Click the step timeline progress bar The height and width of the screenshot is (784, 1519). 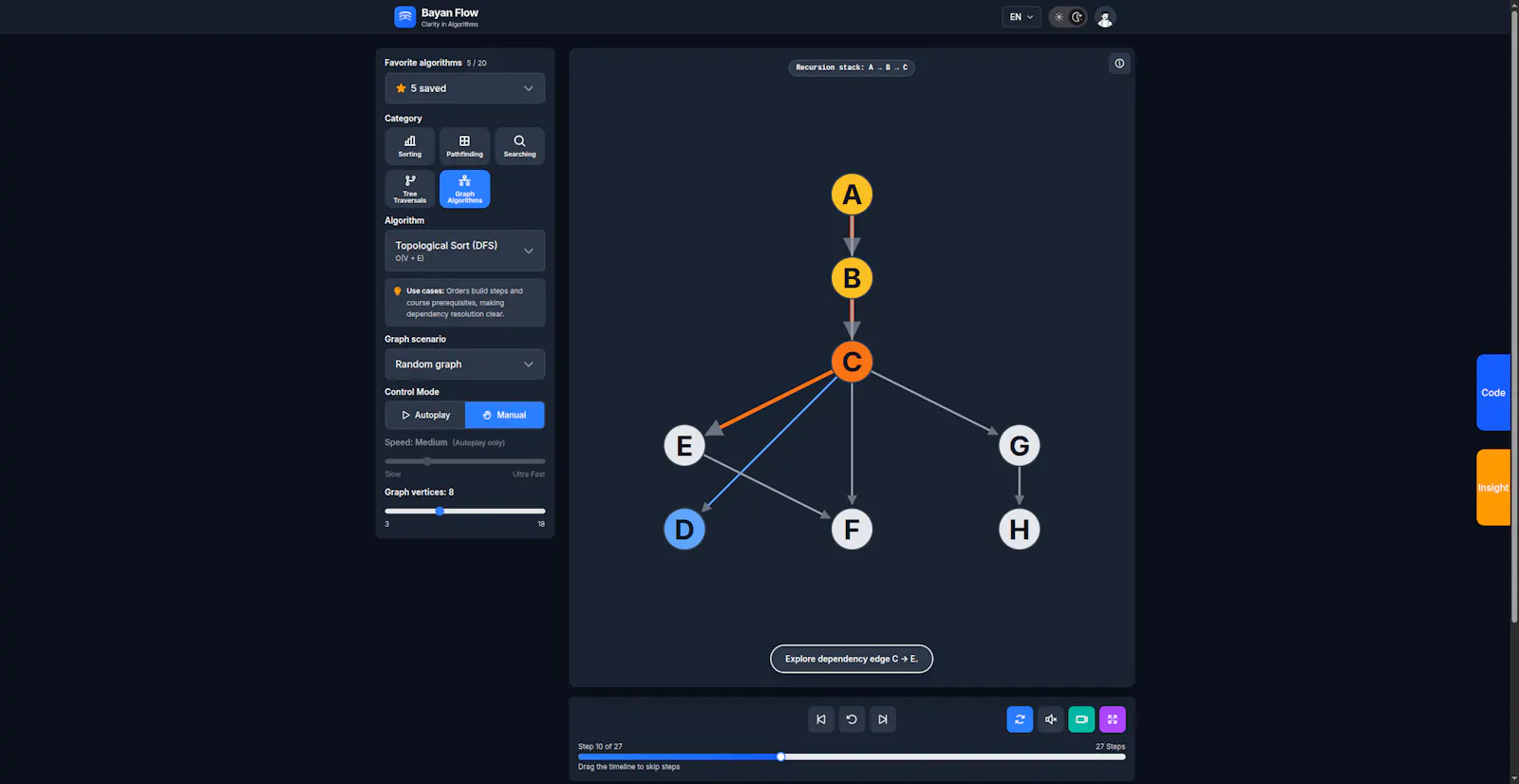852,757
